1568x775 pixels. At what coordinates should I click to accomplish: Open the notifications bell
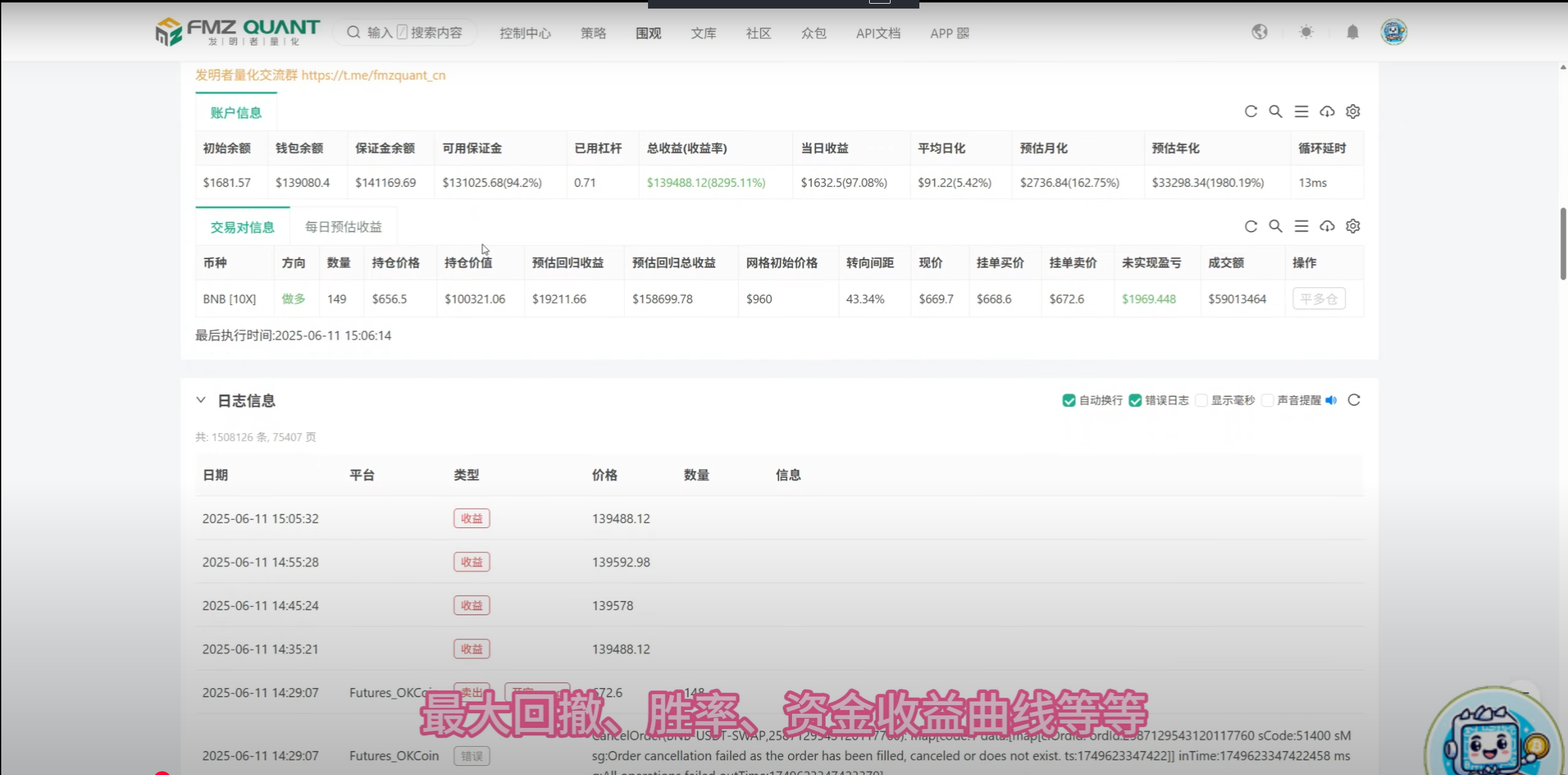coord(1352,32)
